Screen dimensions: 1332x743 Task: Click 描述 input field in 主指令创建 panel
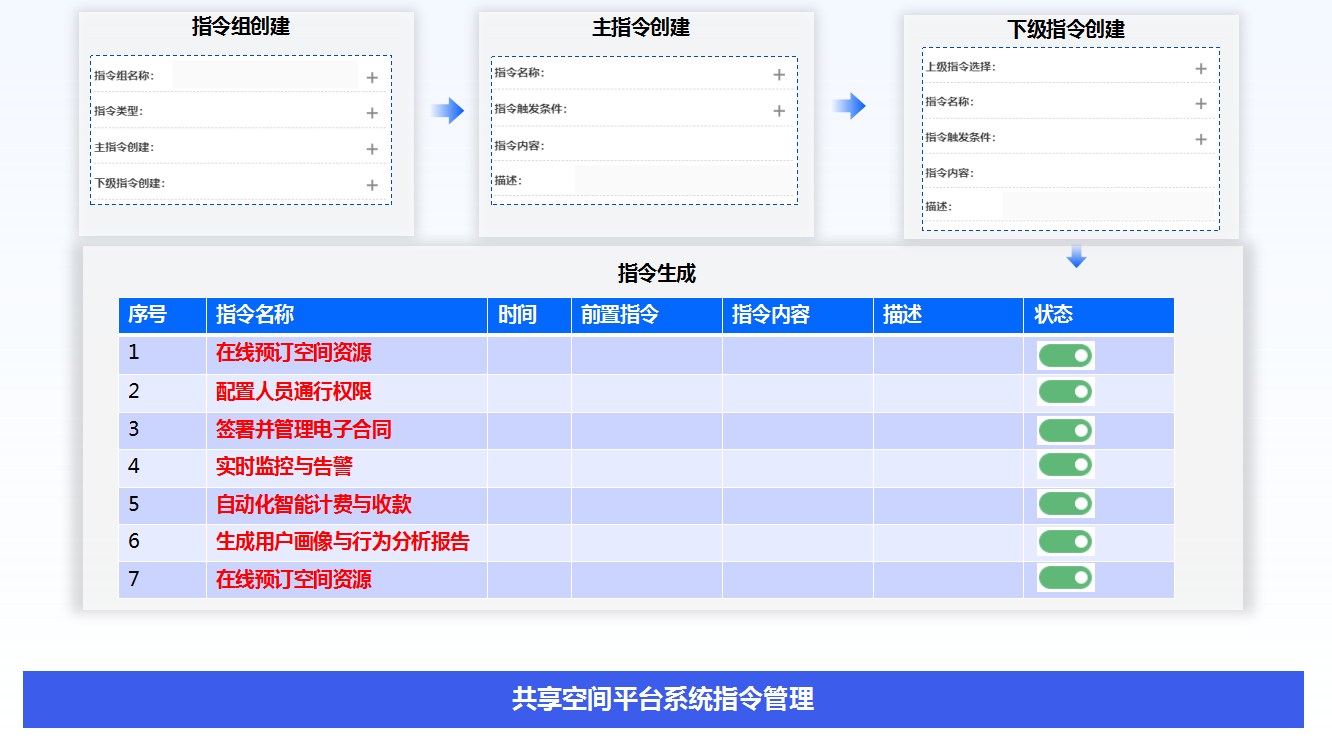point(684,181)
